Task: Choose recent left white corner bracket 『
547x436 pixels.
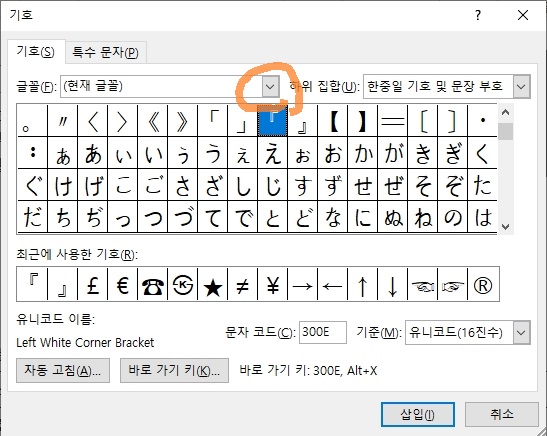Action: point(32,284)
